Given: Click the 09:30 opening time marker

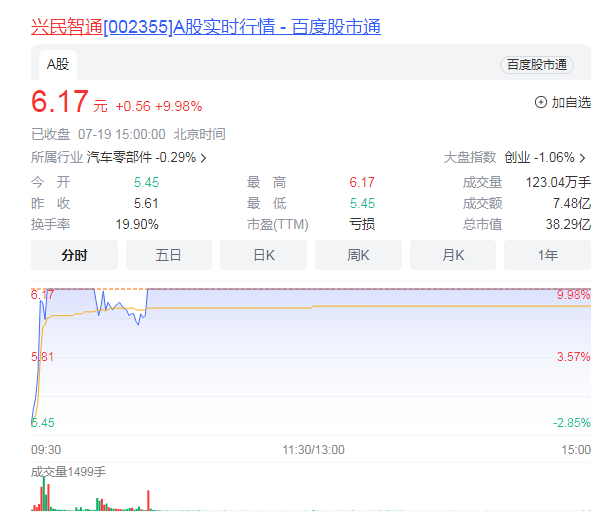Looking at the screenshot, I should [x=46, y=450].
